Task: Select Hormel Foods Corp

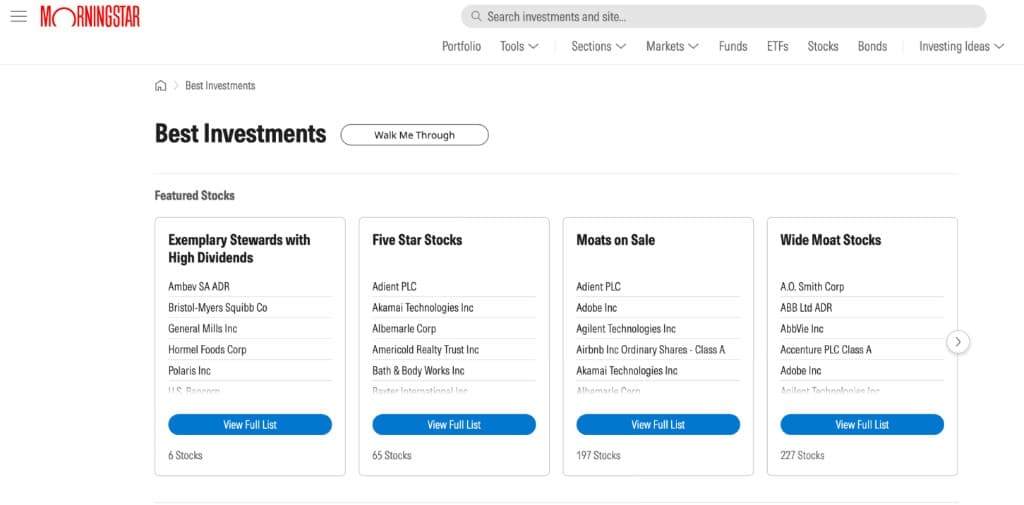Action: coord(207,350)
